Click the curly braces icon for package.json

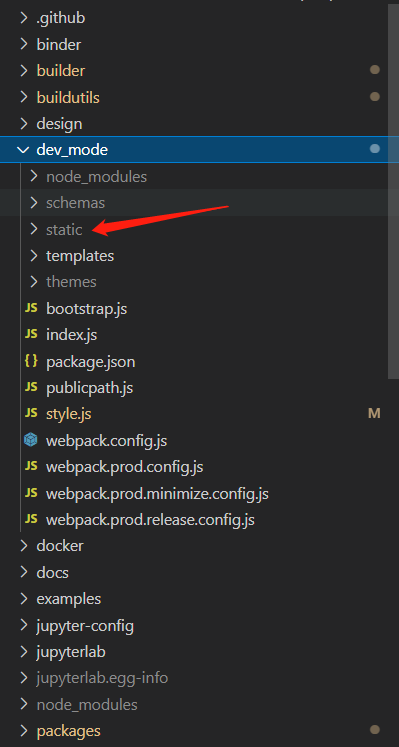[x=31, y=361]
